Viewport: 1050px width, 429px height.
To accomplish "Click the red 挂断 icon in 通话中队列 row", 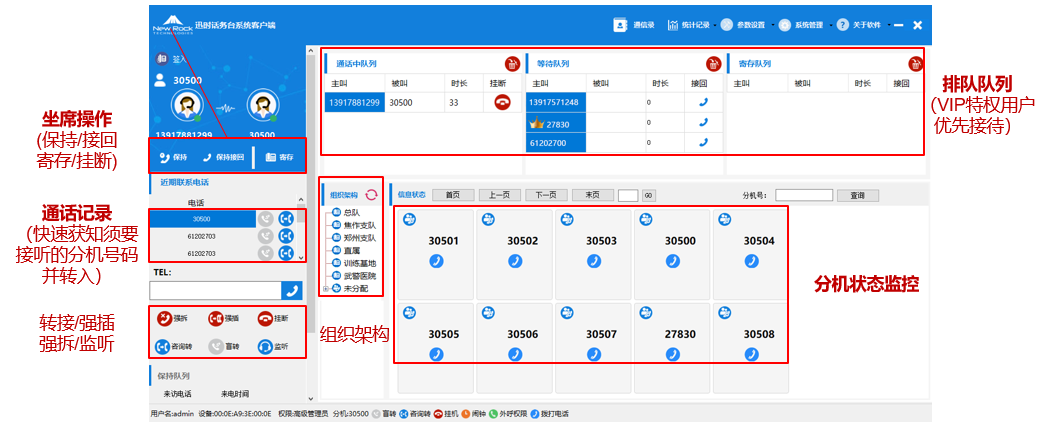I will [x=502, y=101].
